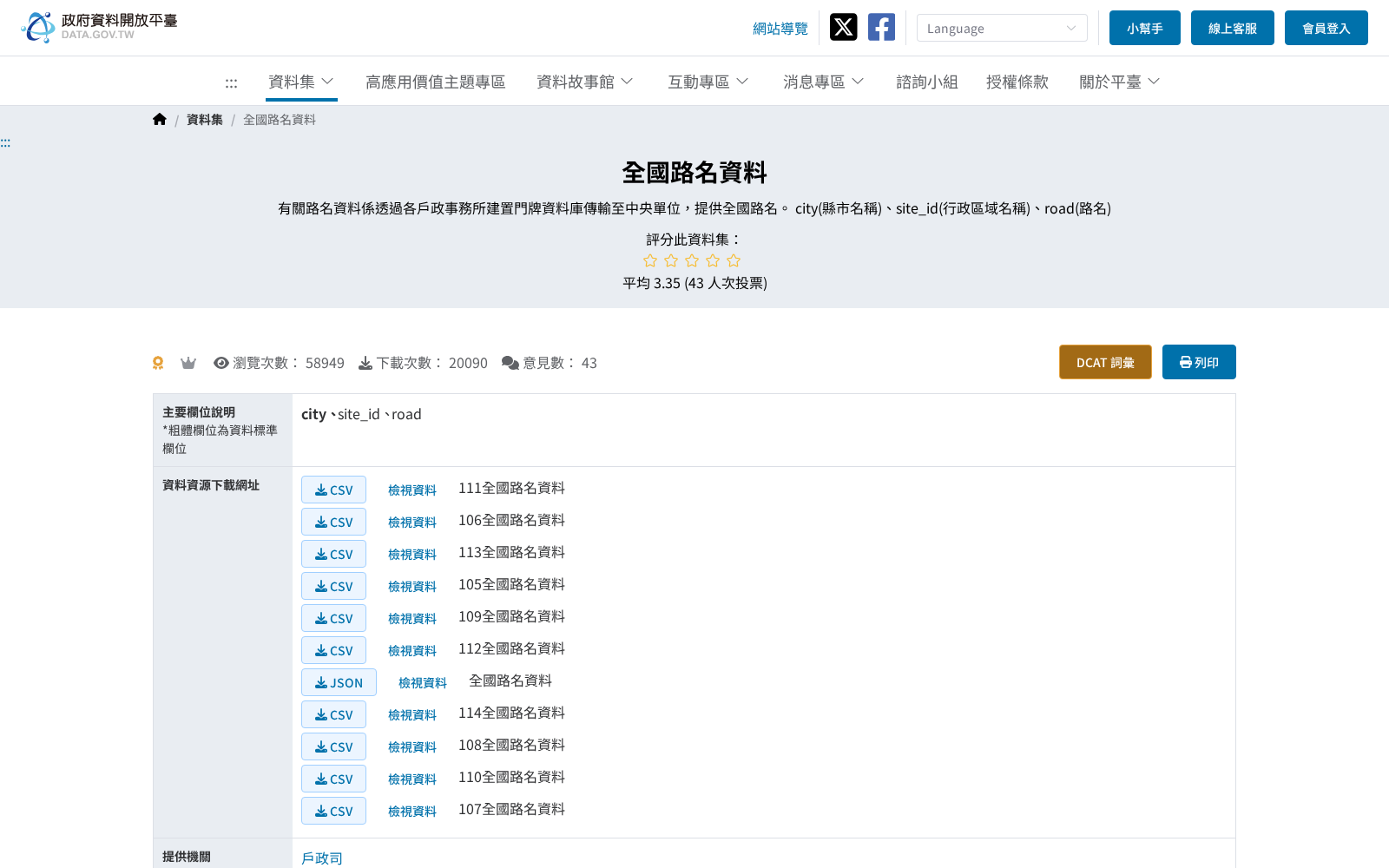Open the 戶政司 agency link
The width and height of the screenshot is (1389, 868).
tap(322, 858)
